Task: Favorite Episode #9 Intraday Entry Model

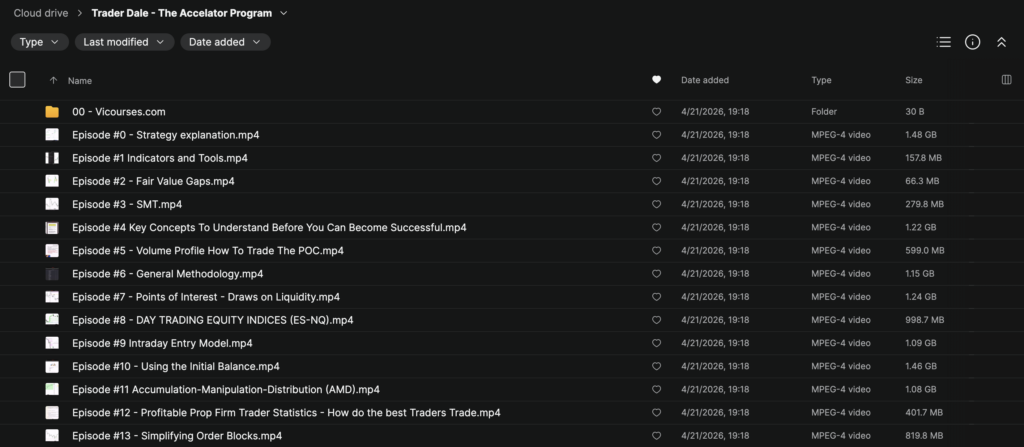Action: 656,343
